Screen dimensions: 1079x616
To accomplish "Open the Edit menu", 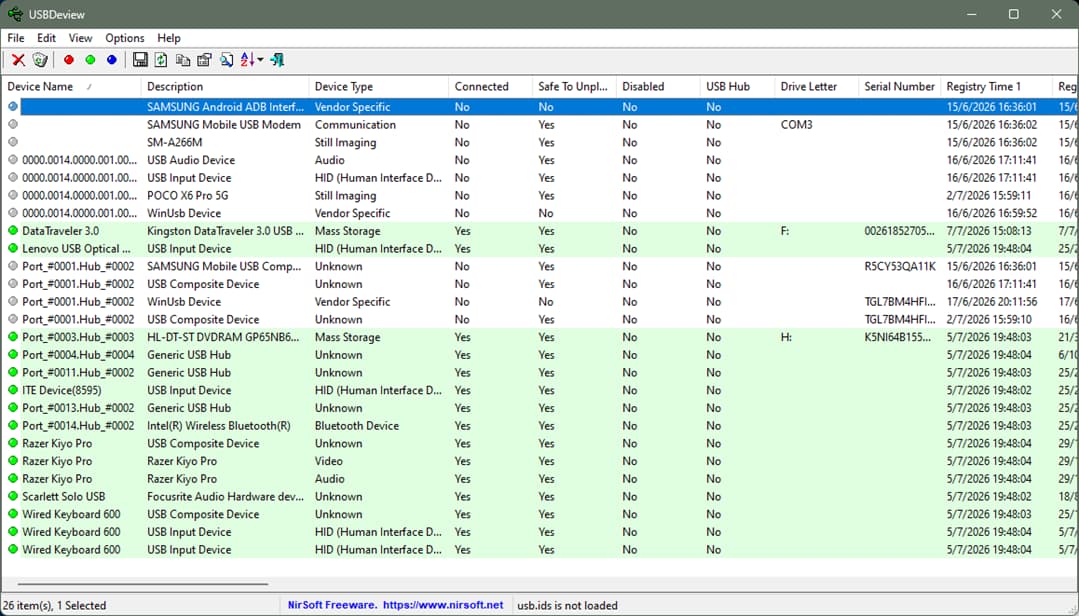I will (47, 38).
